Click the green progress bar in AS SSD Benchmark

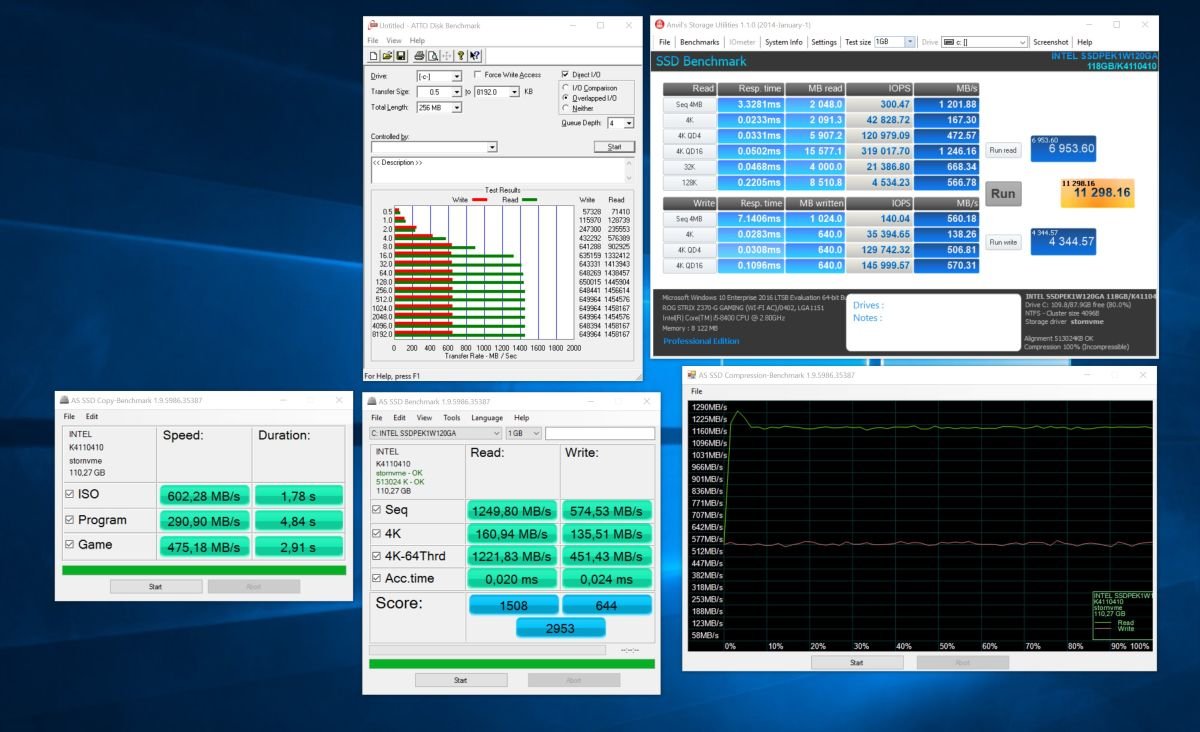[512, 663]
